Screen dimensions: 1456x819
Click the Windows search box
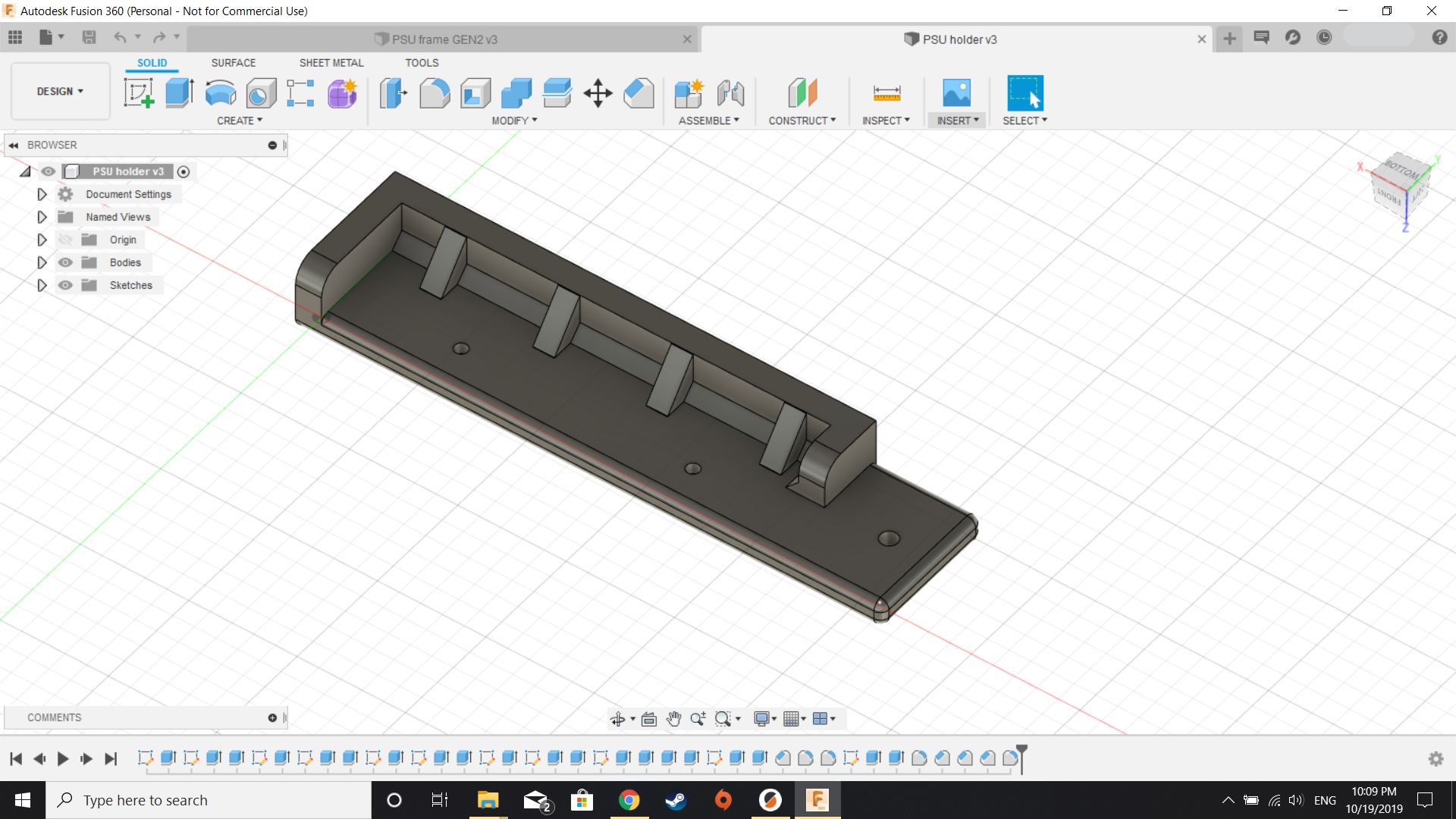pyautogui.click(x=209, y=800)
